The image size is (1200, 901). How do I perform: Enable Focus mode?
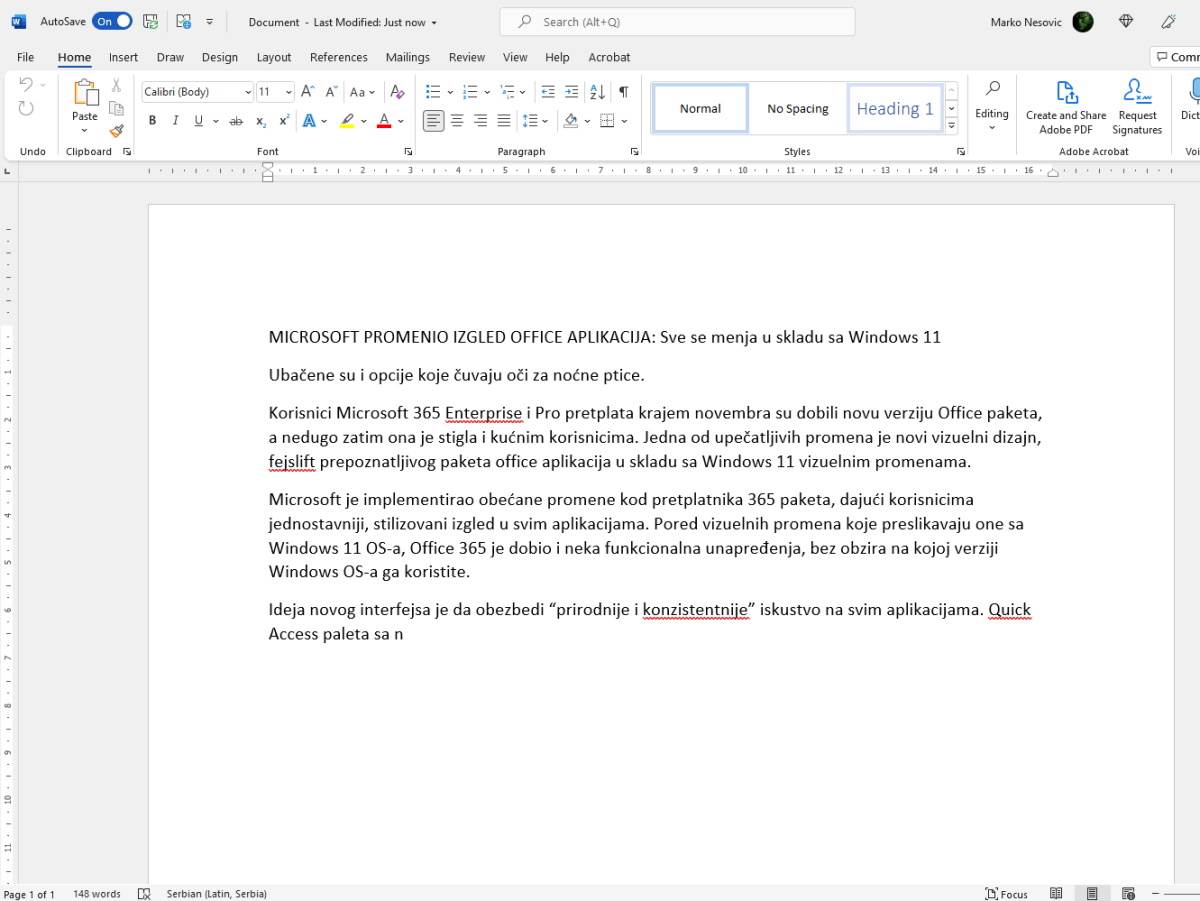pos(1006,893)
